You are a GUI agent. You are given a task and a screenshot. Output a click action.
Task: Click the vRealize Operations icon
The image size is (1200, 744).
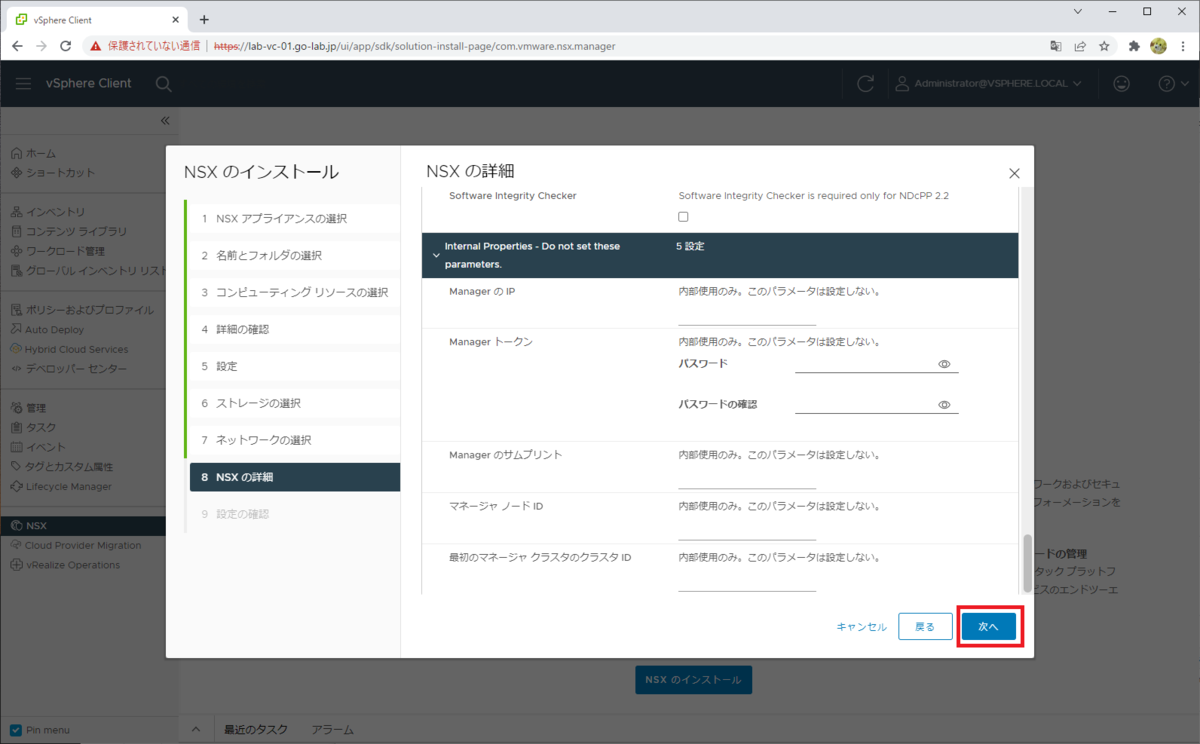point(17,565)
